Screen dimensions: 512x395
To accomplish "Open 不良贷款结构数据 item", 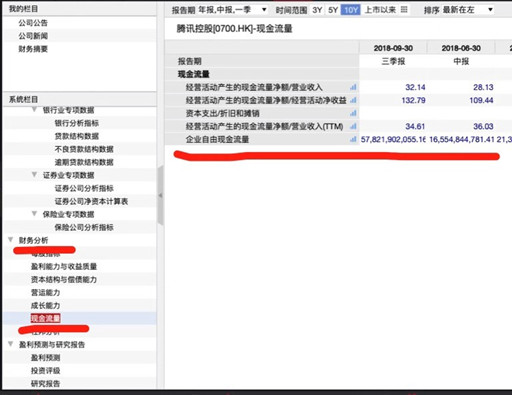I will 84,149.
